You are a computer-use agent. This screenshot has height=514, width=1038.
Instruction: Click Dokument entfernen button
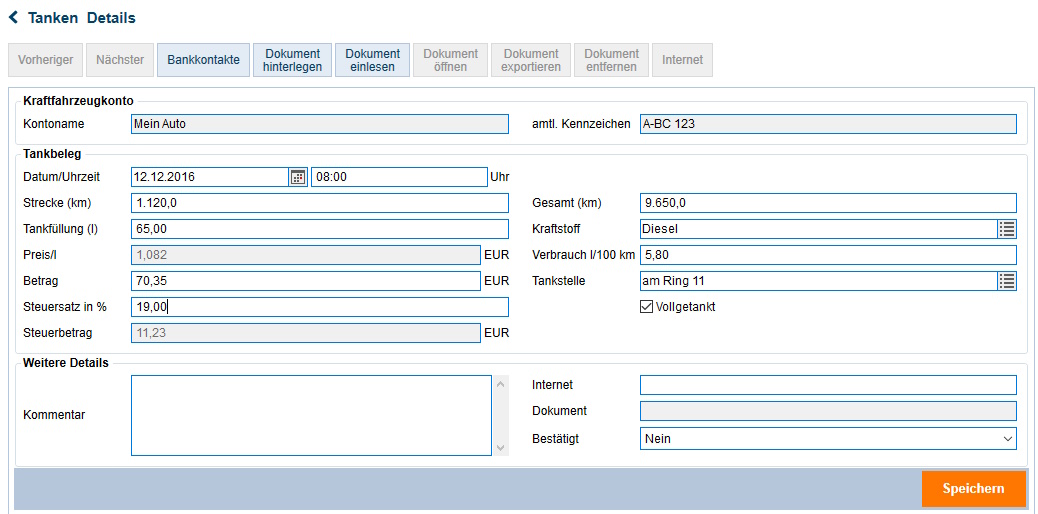[x=612, y=60]
